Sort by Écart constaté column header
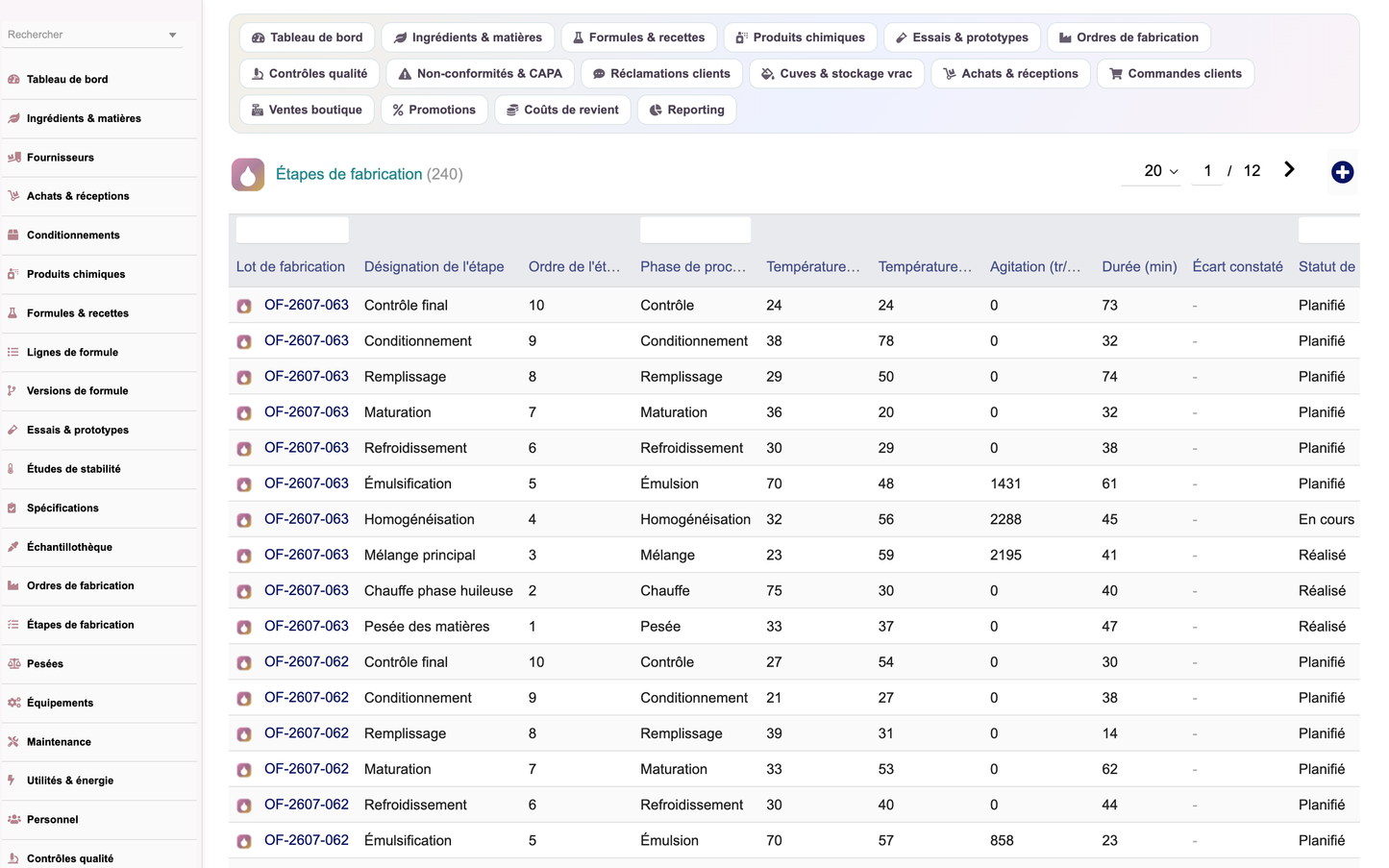This screenshot has height=868, width=1389. (1237, 266)
